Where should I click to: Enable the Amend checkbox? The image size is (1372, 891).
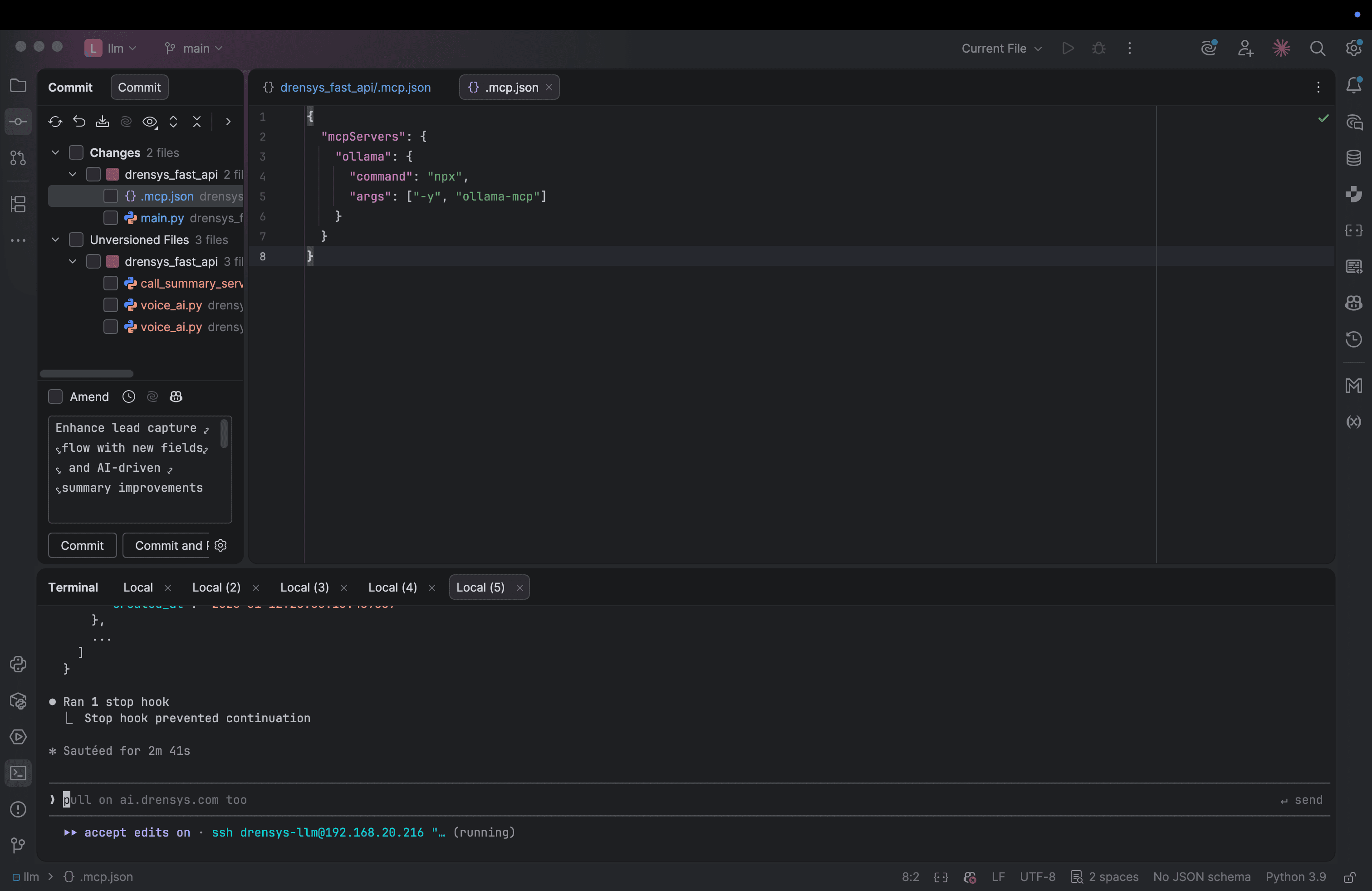coord(55,397)
